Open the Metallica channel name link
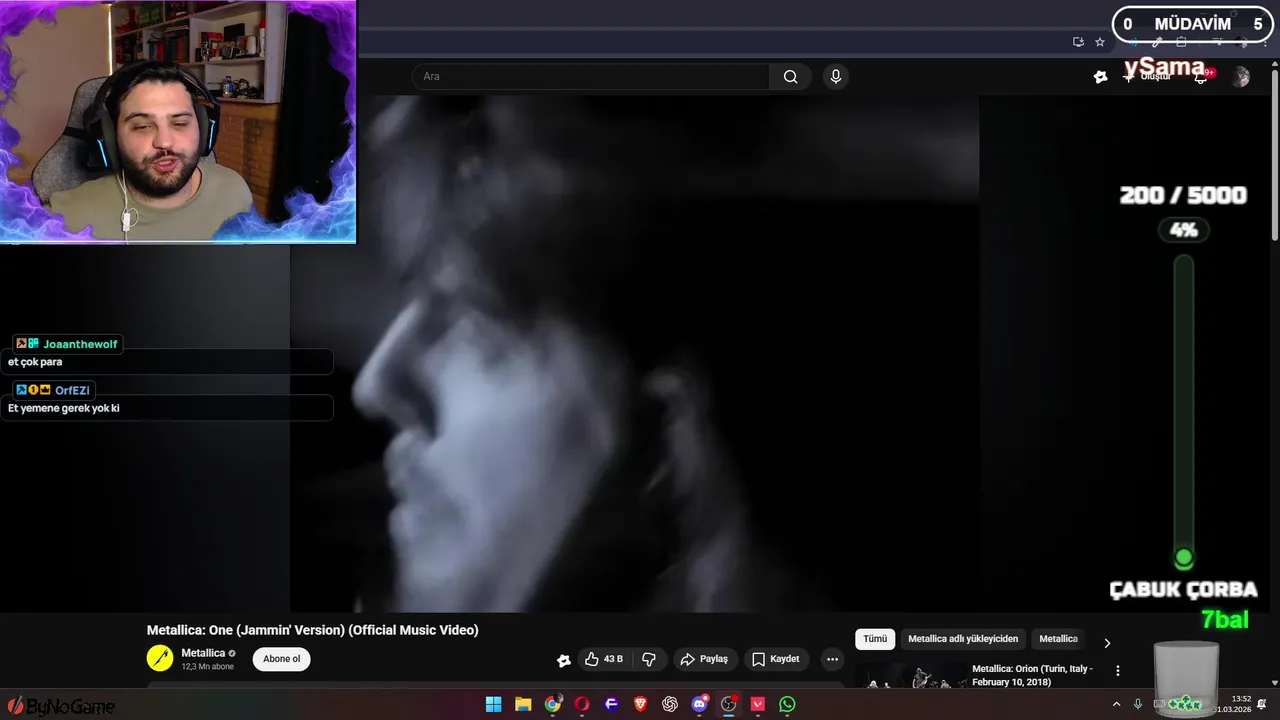 [203, 653]
